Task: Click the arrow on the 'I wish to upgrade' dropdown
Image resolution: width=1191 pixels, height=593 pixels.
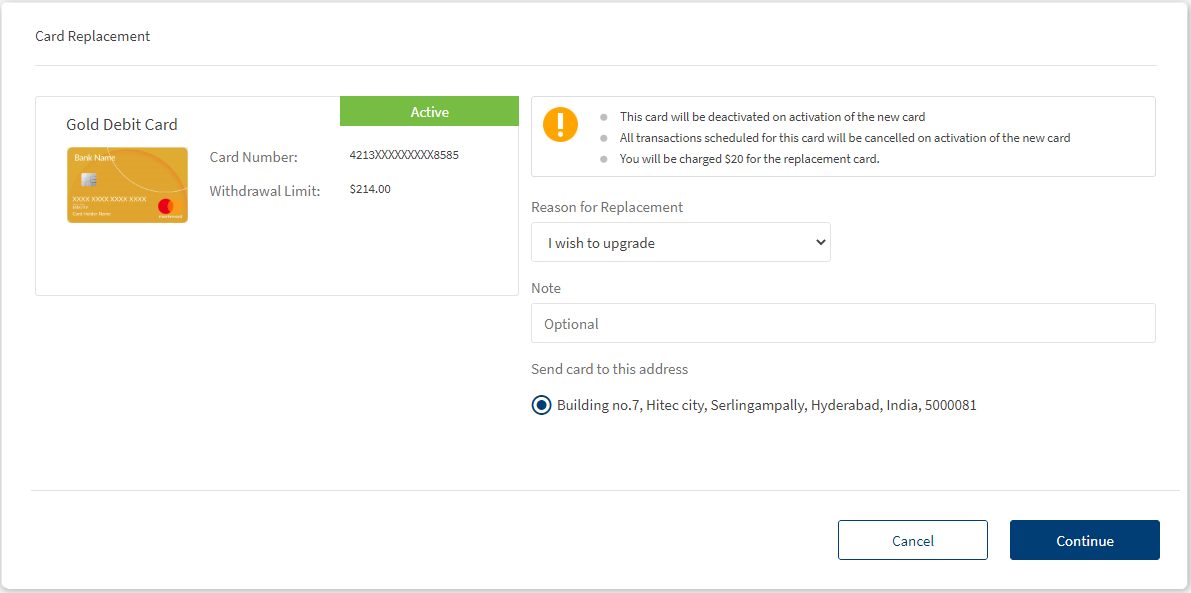Action: 820,243
